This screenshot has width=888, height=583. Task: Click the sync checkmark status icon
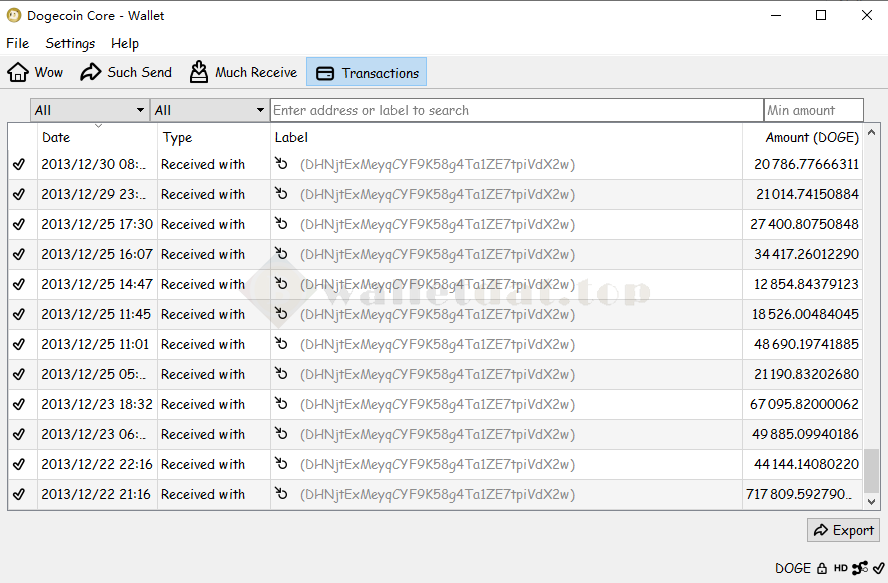point(878,568)
